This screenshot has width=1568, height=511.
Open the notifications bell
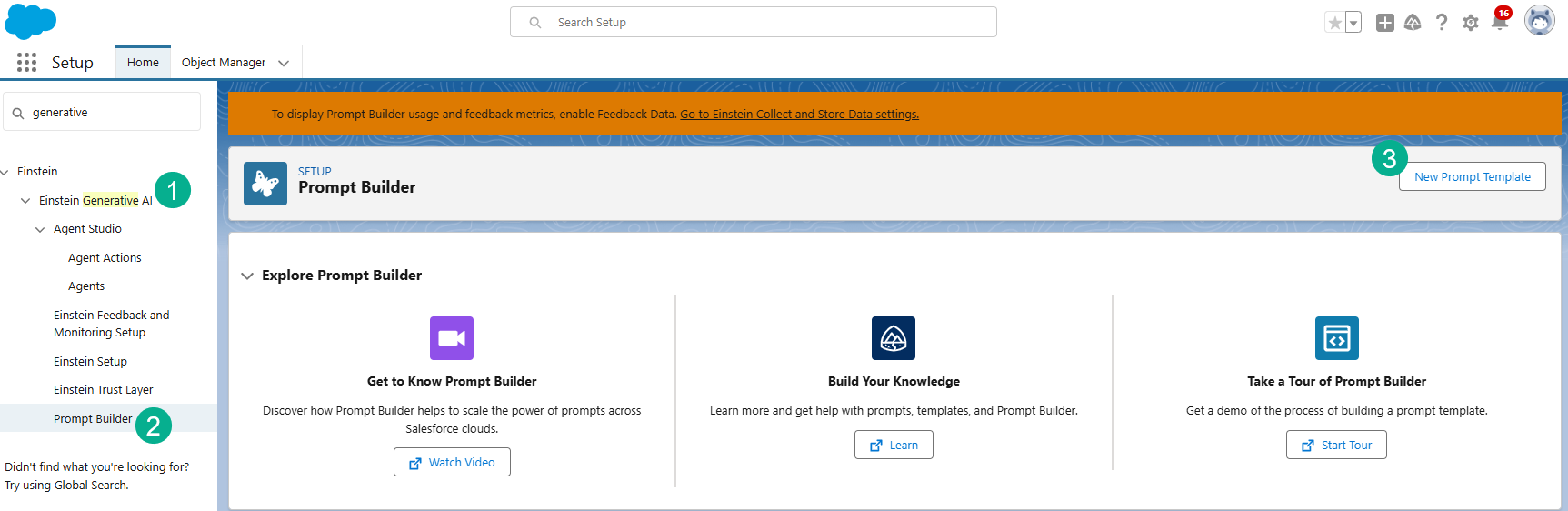[1500, 22]
